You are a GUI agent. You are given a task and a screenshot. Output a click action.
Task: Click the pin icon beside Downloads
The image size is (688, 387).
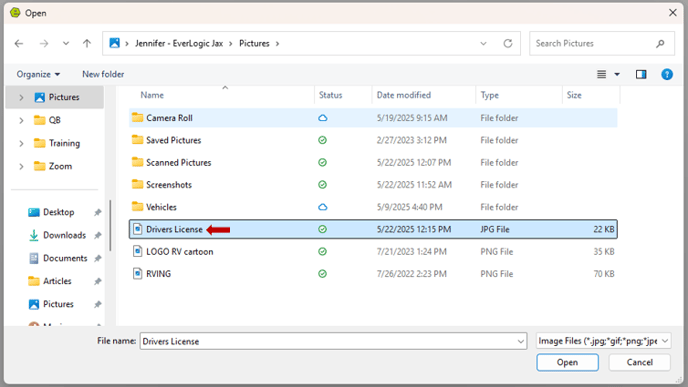click(97, 236)
